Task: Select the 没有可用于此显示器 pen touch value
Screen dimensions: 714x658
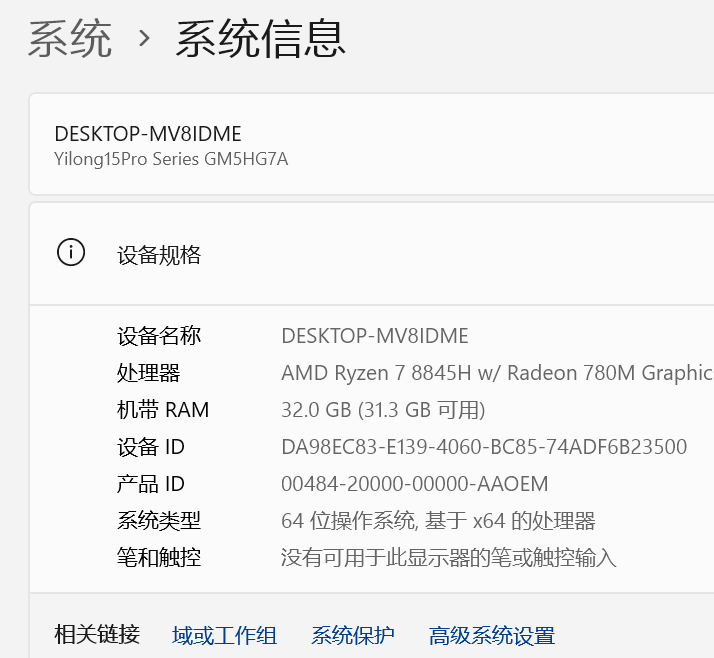Action: pos(449,557)
